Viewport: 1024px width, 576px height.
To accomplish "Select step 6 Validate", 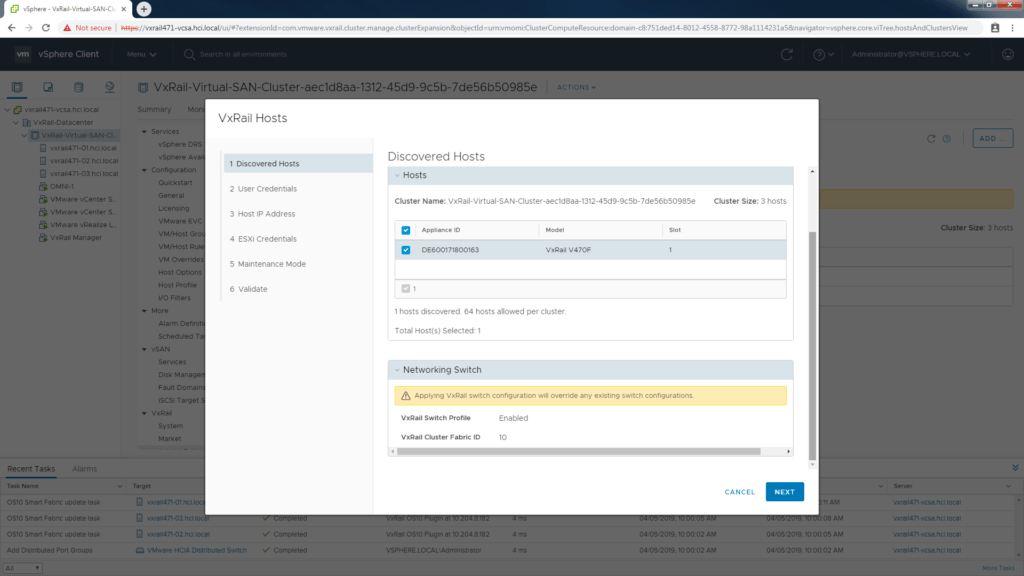I will pyautogui.click(x=248, y=289).
